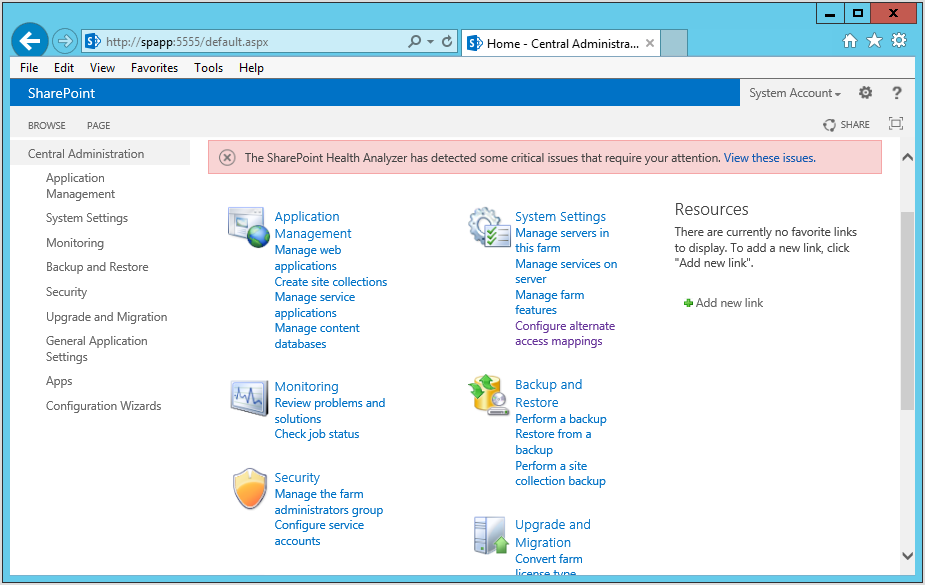925x585 pixels.
Task: Close the Home - Central Administration tab
Action: pos(650,43)
